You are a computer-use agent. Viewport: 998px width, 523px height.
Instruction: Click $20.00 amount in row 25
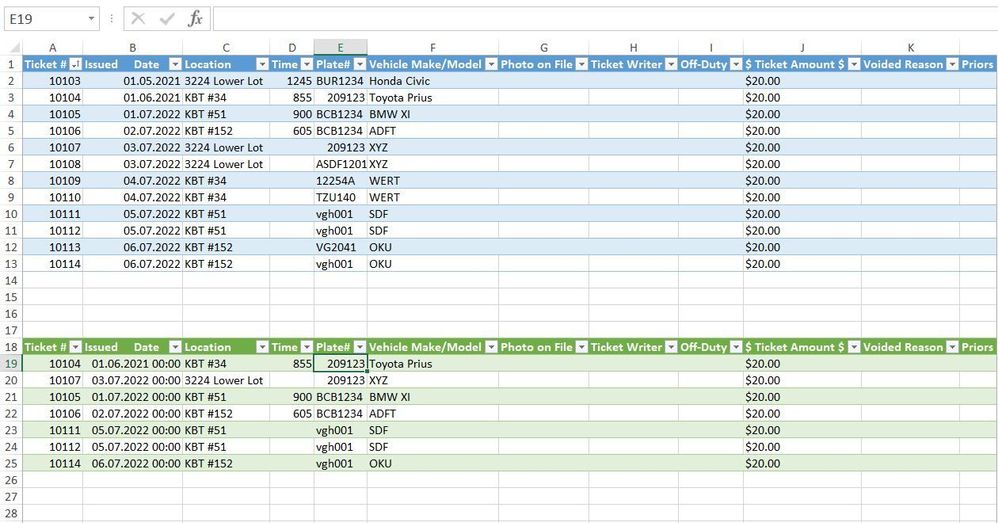click(x=802, y=463)
